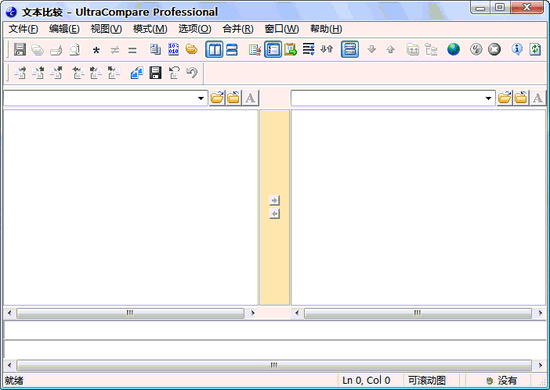Toggle the vertical side-by-side layout button
The image size is (550, 390).
pos(214,49)
